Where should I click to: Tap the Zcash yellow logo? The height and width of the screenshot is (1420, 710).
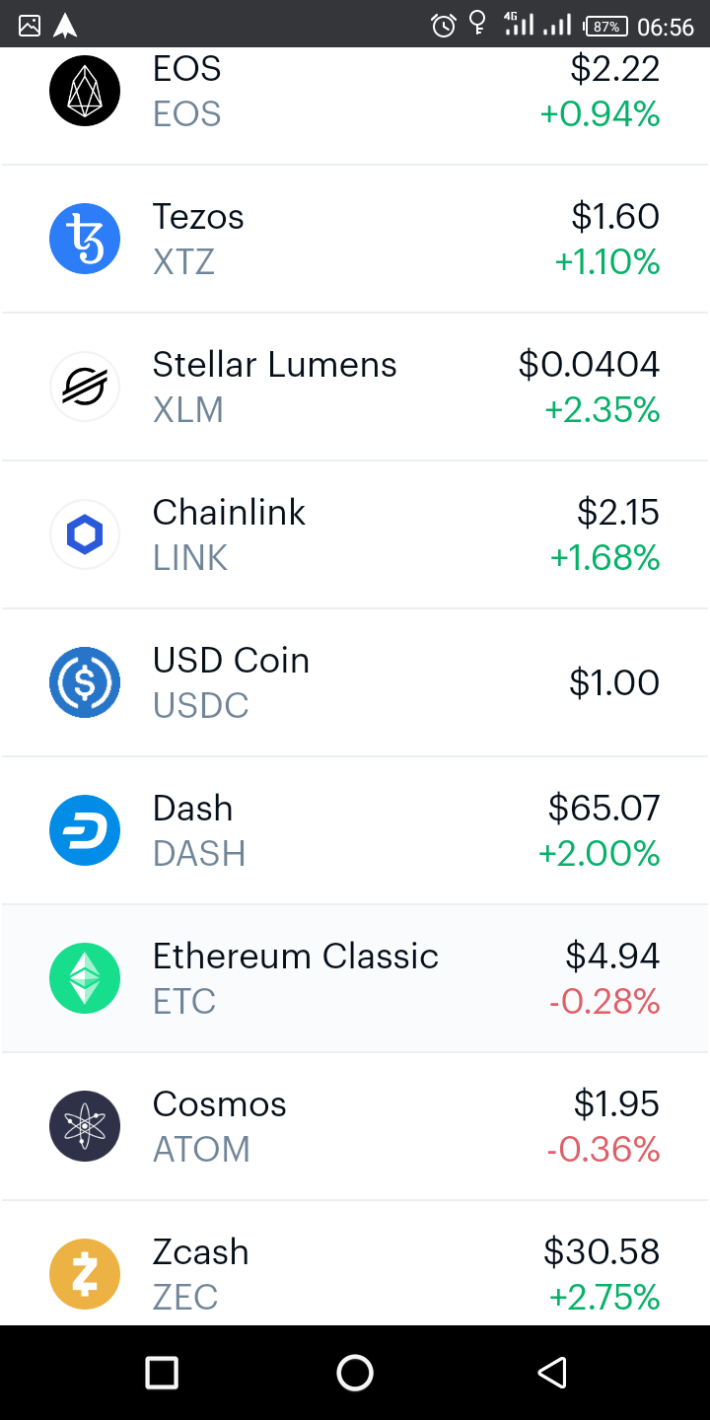[85, 1274]
